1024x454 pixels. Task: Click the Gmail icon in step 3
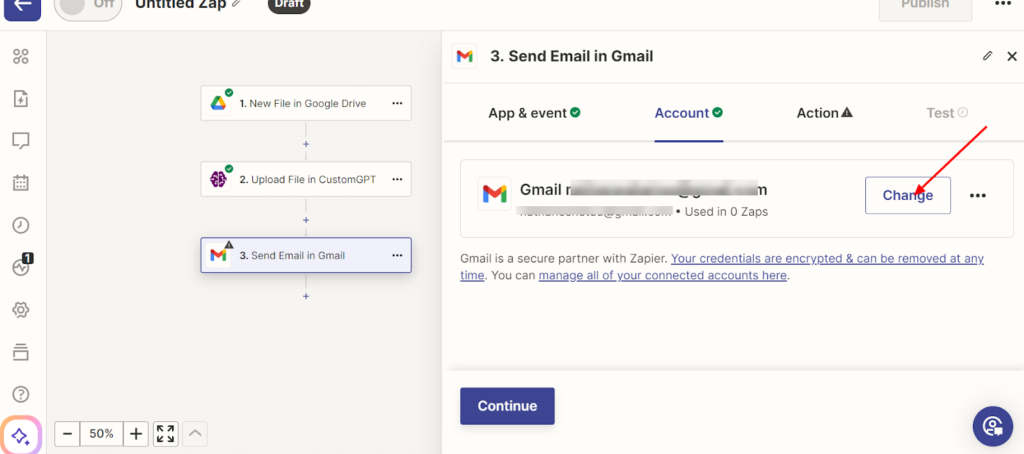[x=218, y=255]
